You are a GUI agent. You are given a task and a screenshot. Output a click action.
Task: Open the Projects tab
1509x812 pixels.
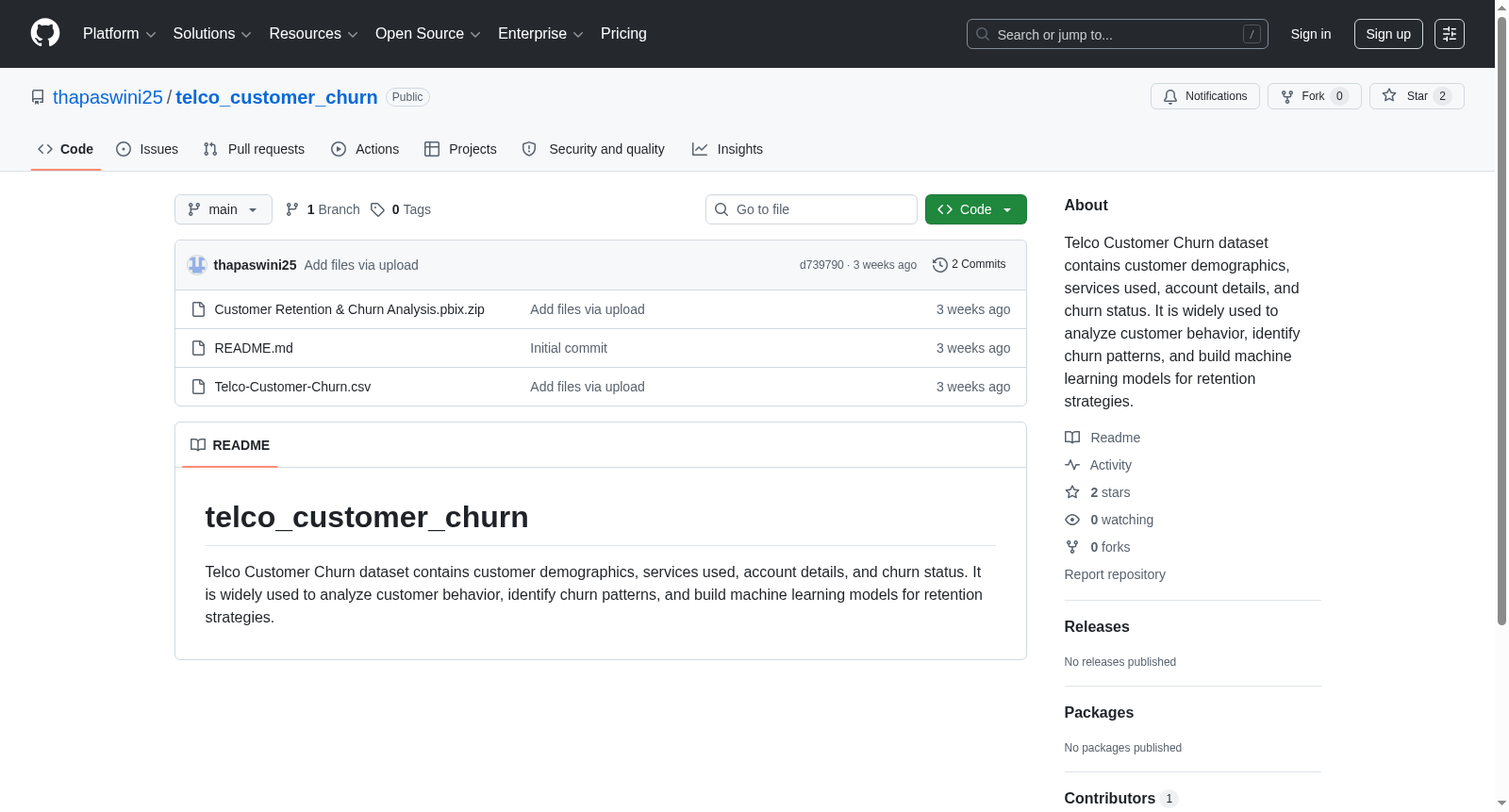click(460, 149)
